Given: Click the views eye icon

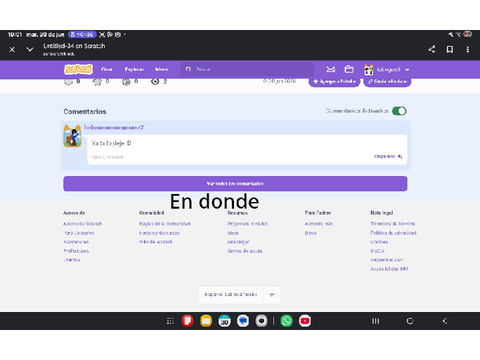Looking at the screenshot, I should 155,81.
